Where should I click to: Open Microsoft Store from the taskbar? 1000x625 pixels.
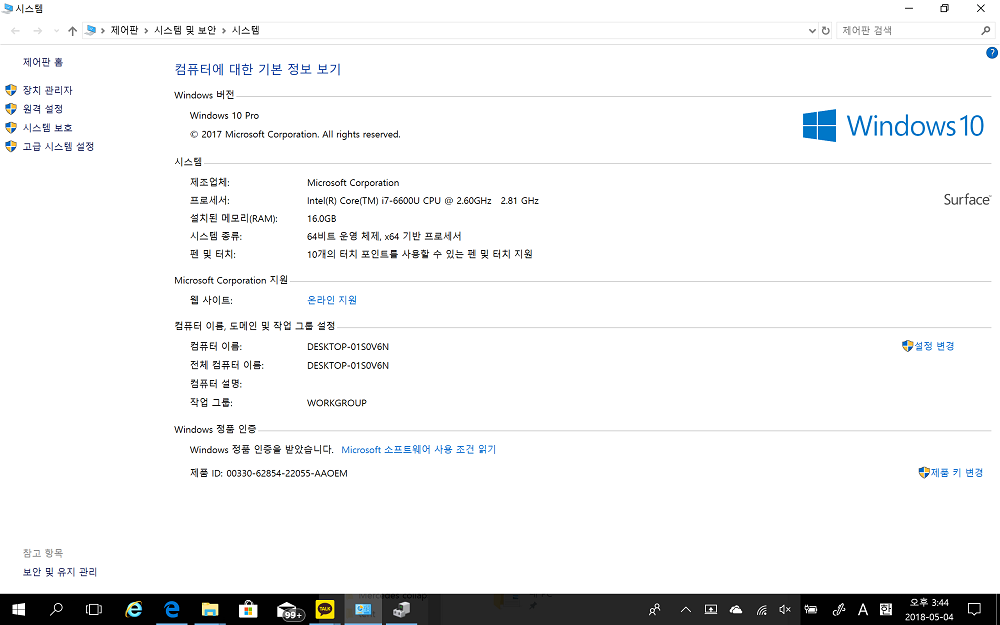pyautogui.click(x=248, y=609)
